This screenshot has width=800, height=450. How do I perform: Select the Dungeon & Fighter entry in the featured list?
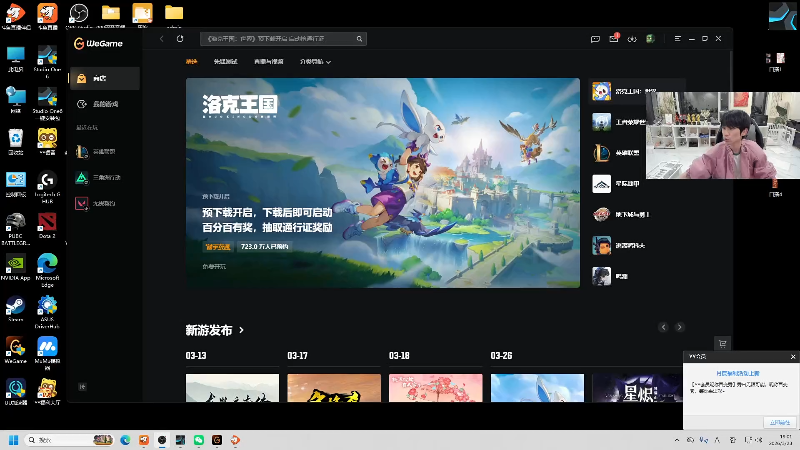tap(622, 215)
